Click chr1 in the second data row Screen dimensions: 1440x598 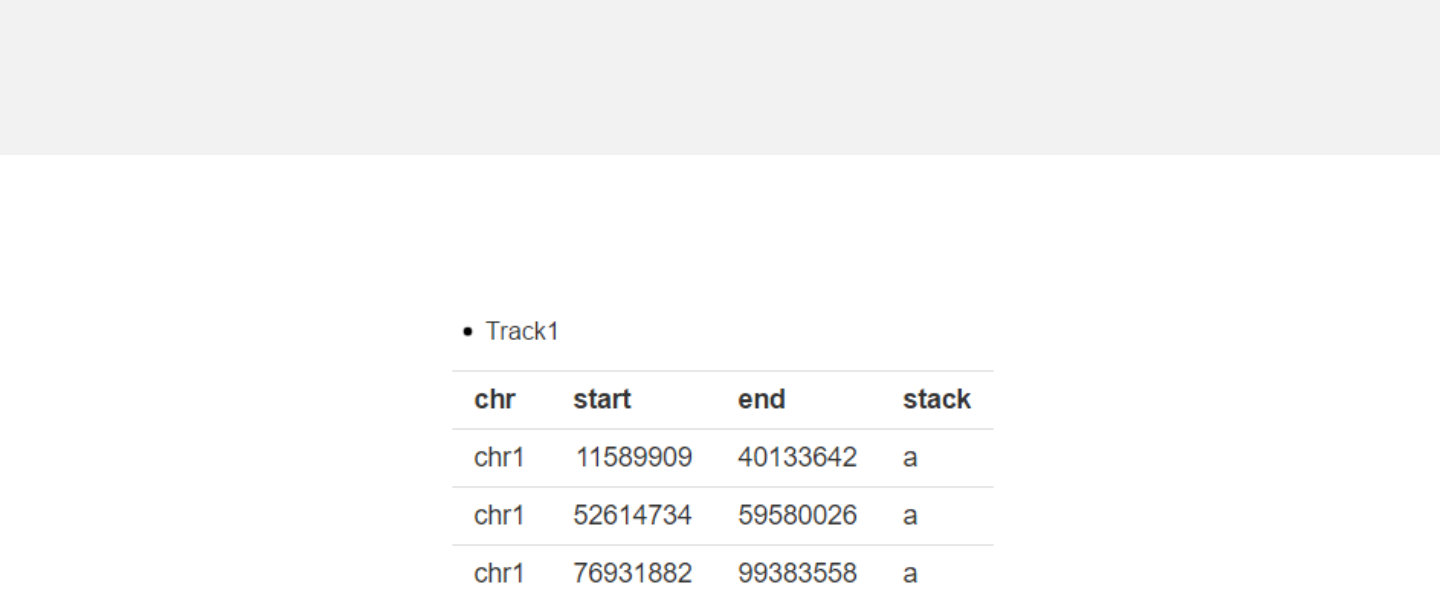[499, 515]
